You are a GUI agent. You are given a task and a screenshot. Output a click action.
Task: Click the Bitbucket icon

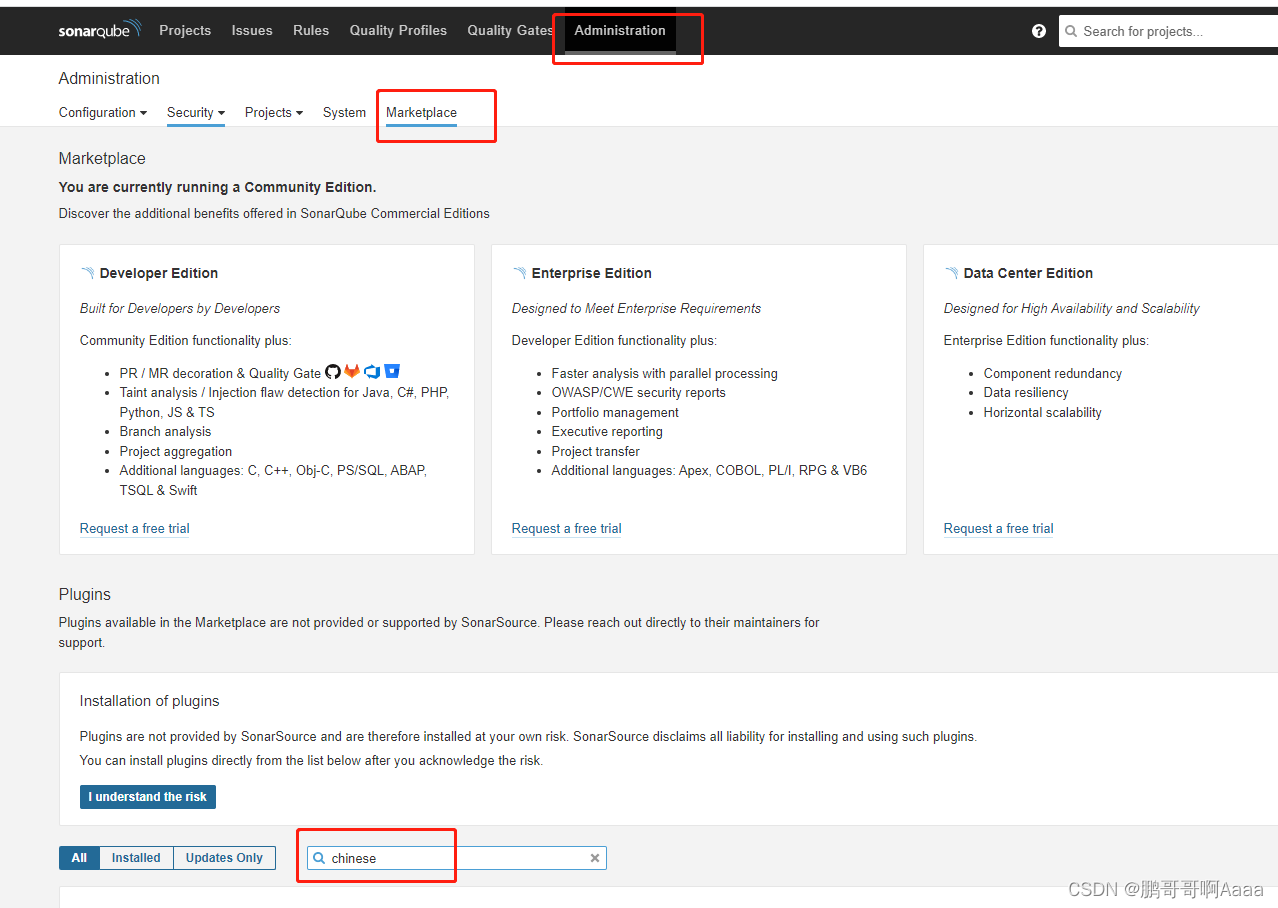click(x=392, y=372)
